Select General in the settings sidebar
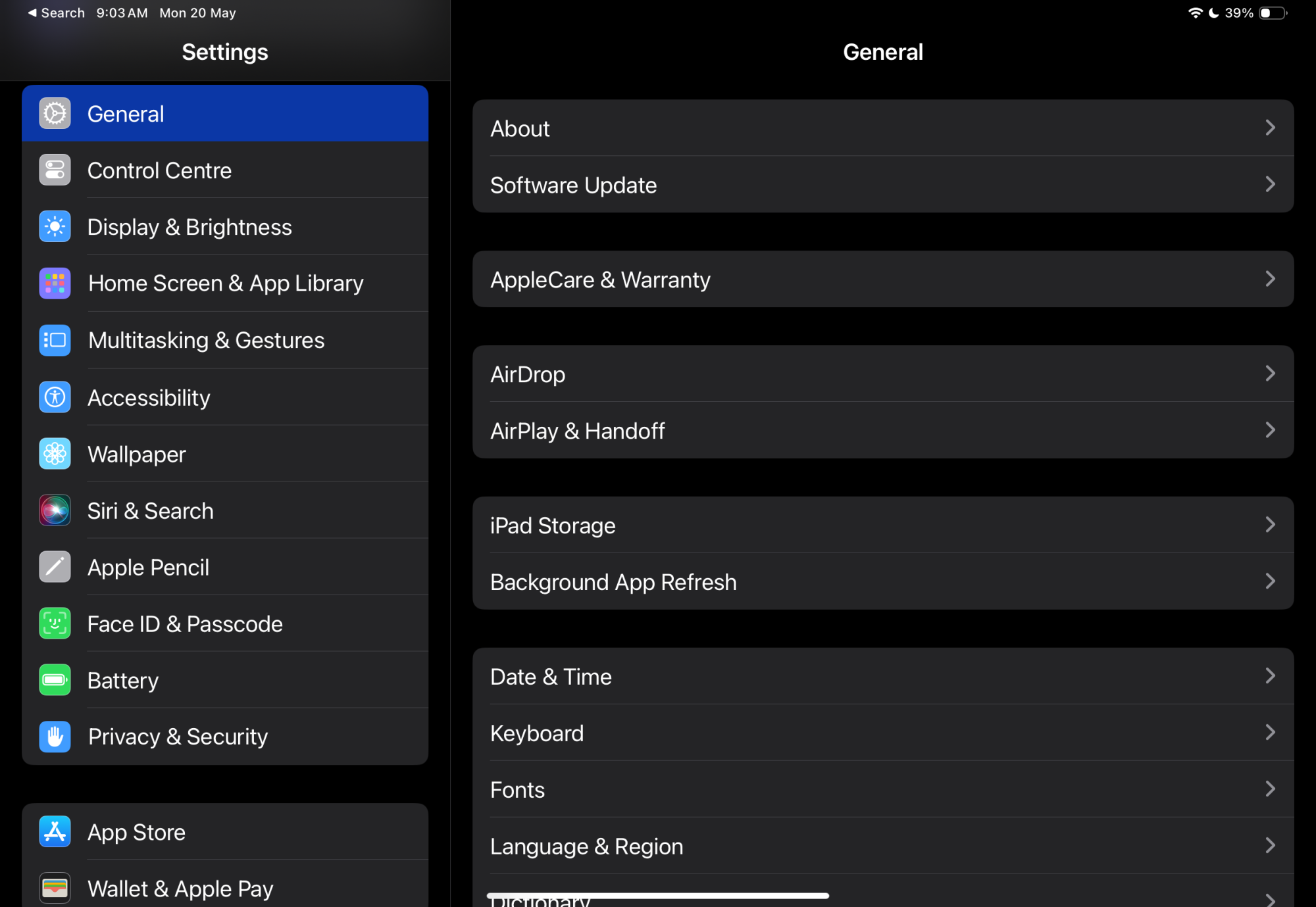This screenshot has height=907, width=1316. point(225,113)
